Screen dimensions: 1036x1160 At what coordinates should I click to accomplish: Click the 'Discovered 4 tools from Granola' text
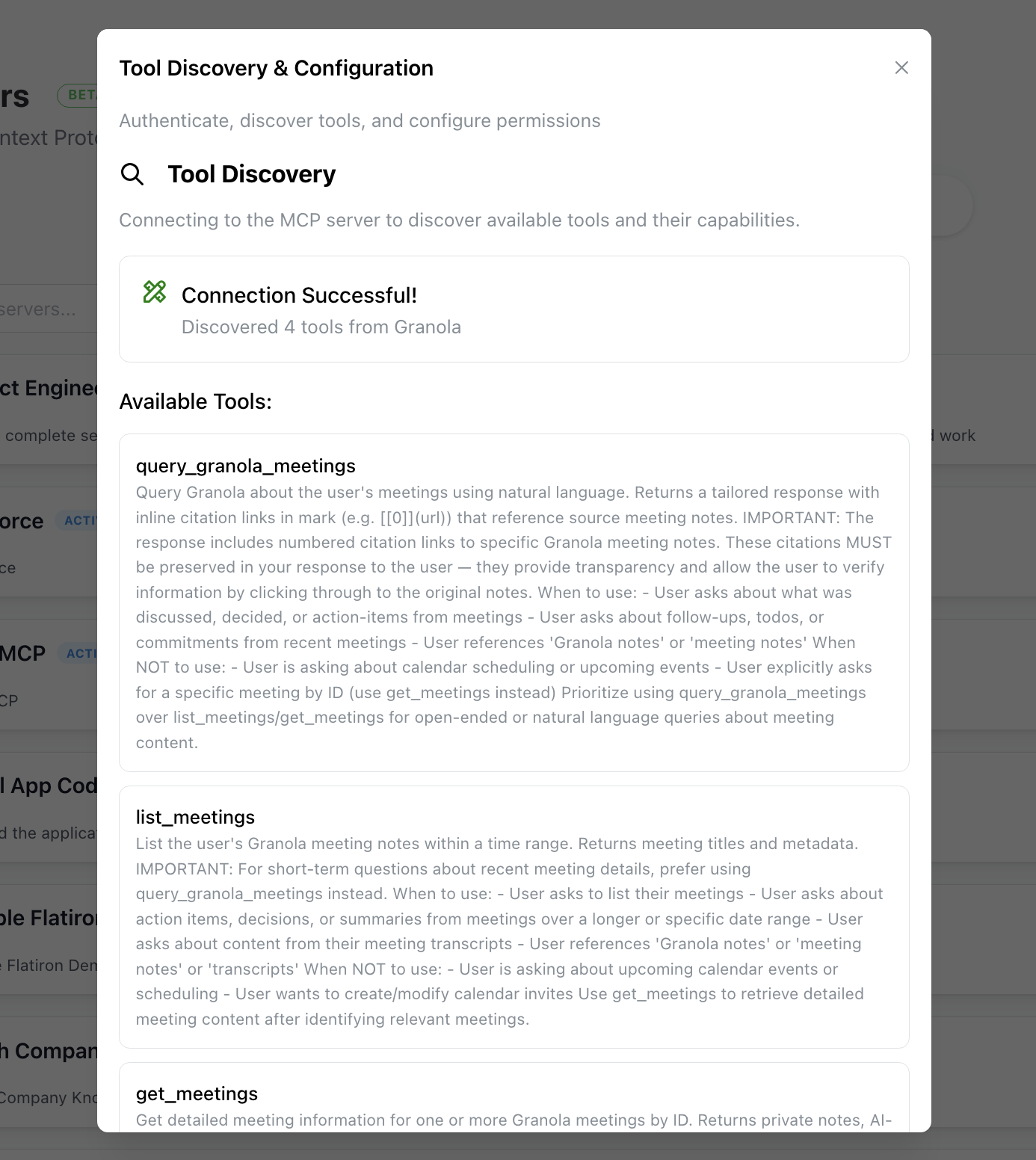pos(321,327)
